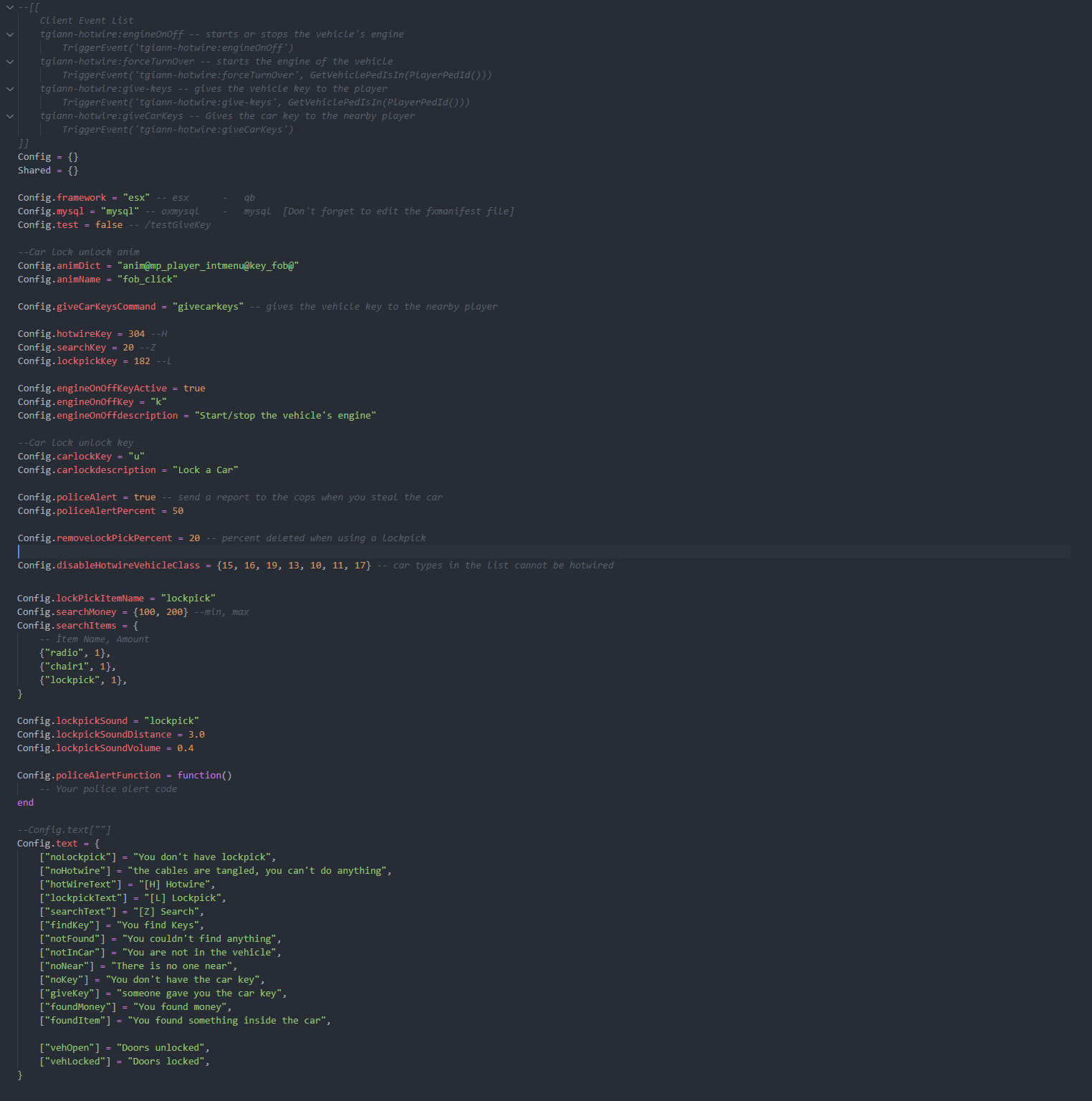This screenshot has height=1101, width=1092.
Task: Click the "You couldn't find anything" string
Action: pos(199,939)
